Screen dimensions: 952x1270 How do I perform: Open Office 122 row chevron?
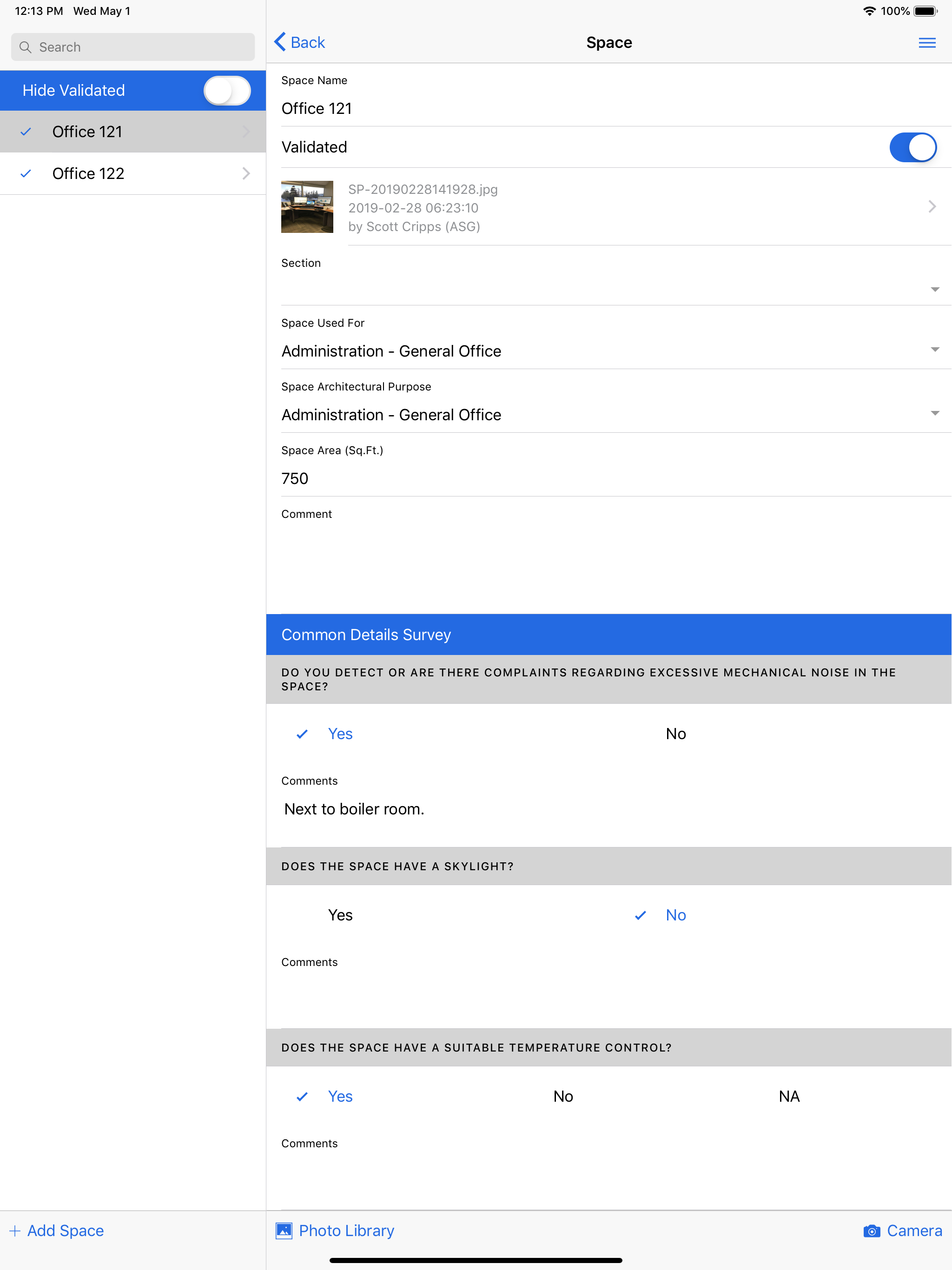pos(246,173)
